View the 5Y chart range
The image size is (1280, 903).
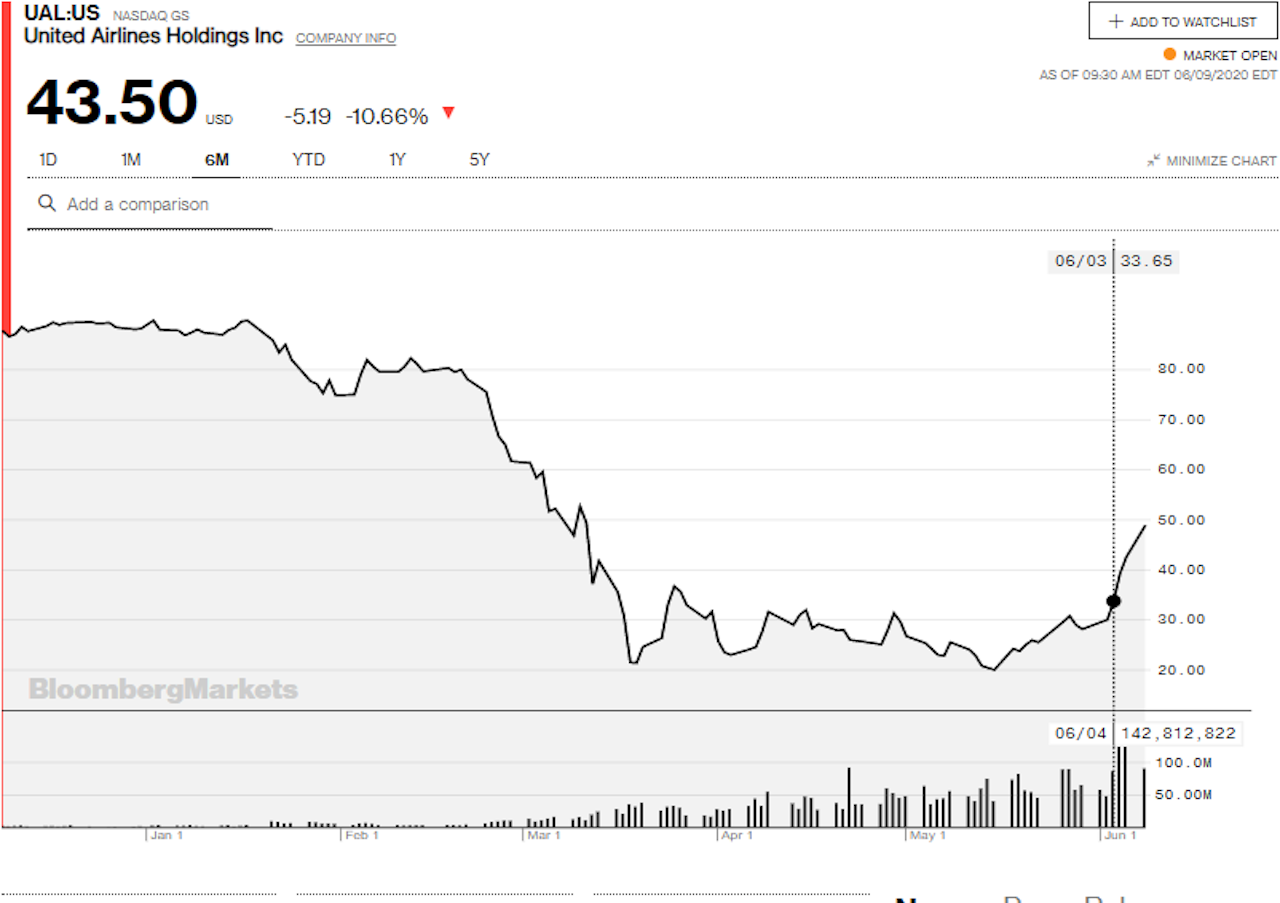point(479,159)
